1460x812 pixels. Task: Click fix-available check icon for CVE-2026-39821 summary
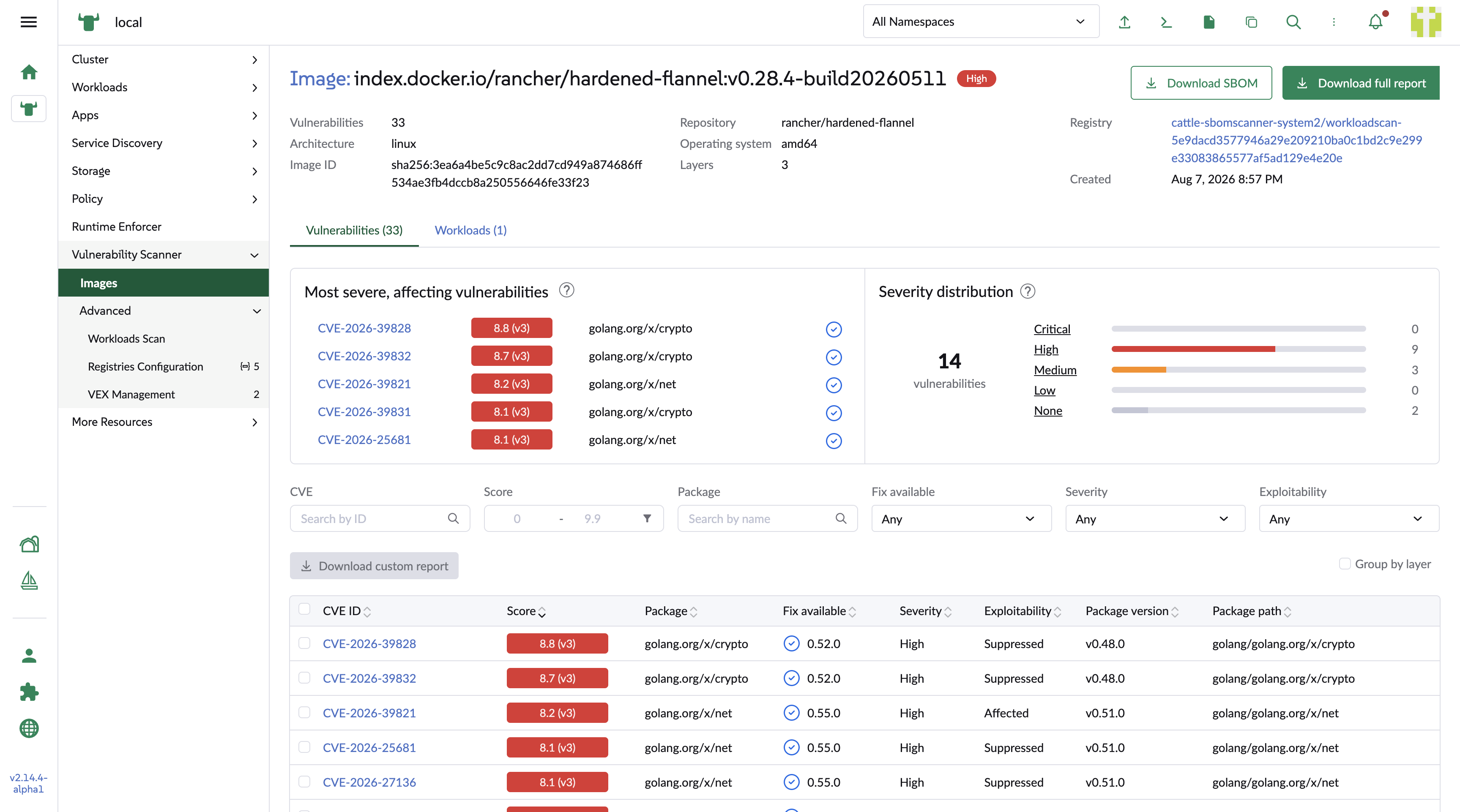[x=833, y=385]
